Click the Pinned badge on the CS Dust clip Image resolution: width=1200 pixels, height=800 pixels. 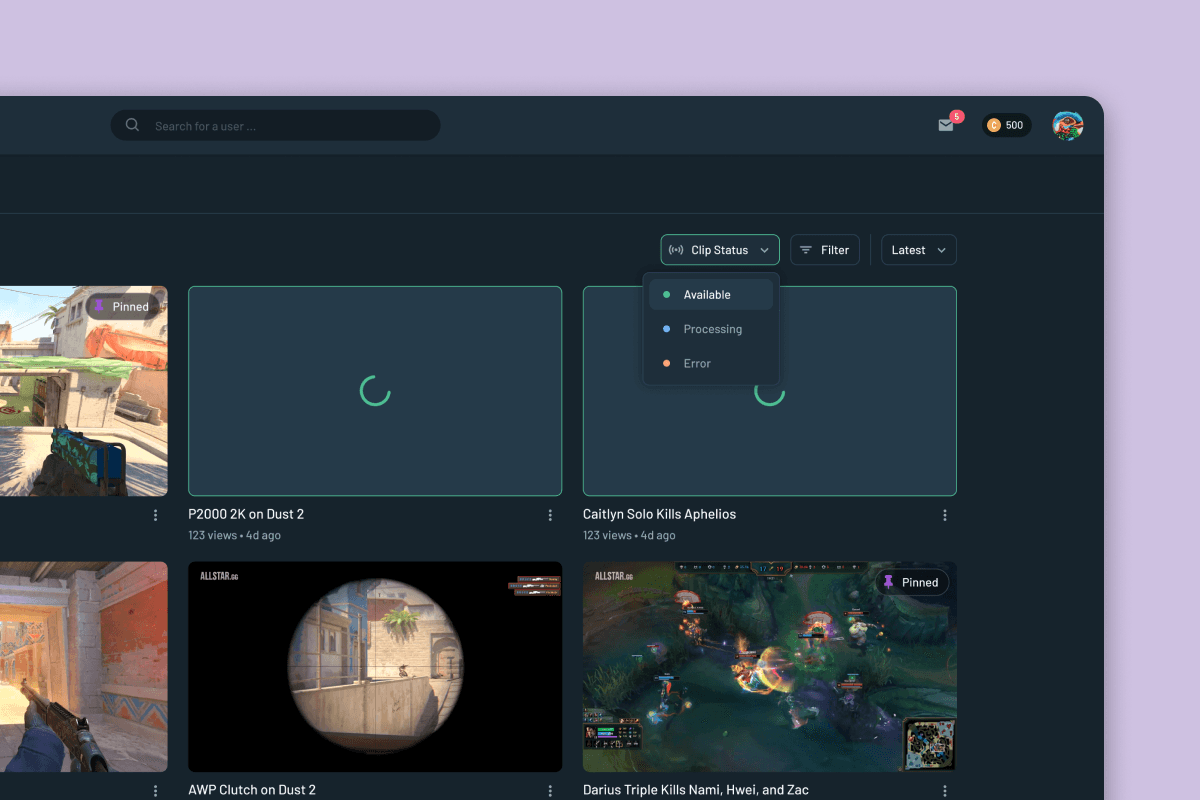[x=123, y=306]
